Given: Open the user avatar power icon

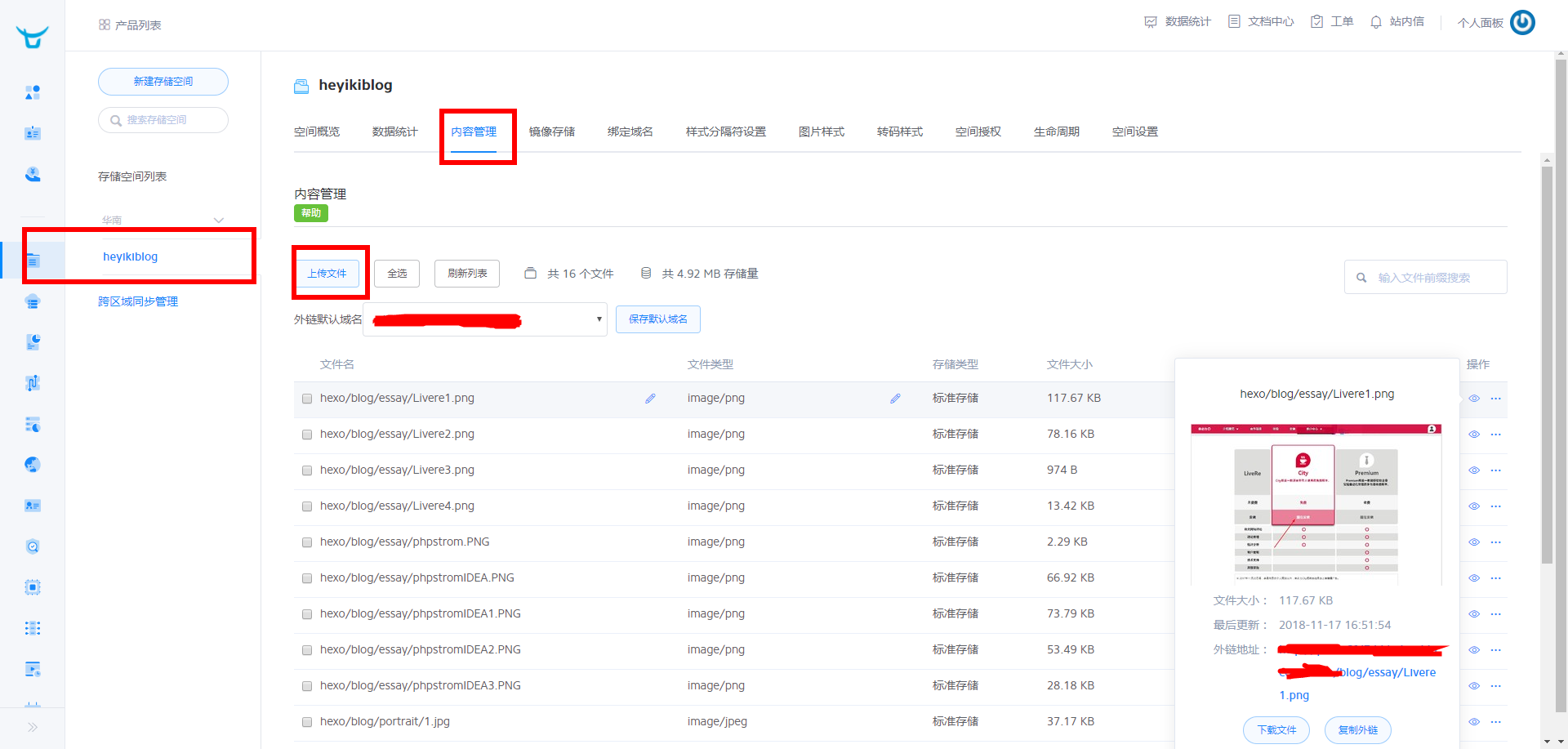Looking at the screenshot, I should click(x=1522, y=23).
